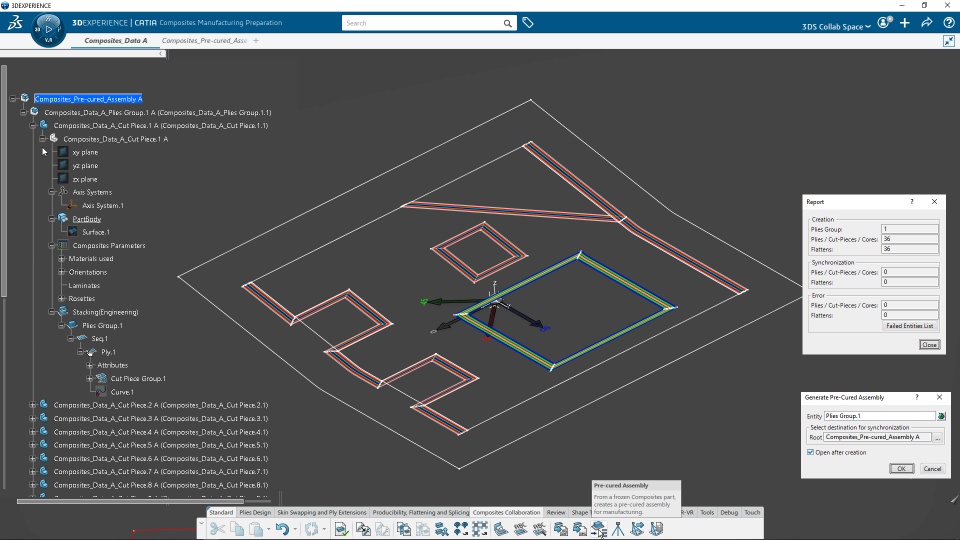Screen dimensions: 960x540
Task: Click the Report dialog help question mark
Action: [x=912, y=201]
